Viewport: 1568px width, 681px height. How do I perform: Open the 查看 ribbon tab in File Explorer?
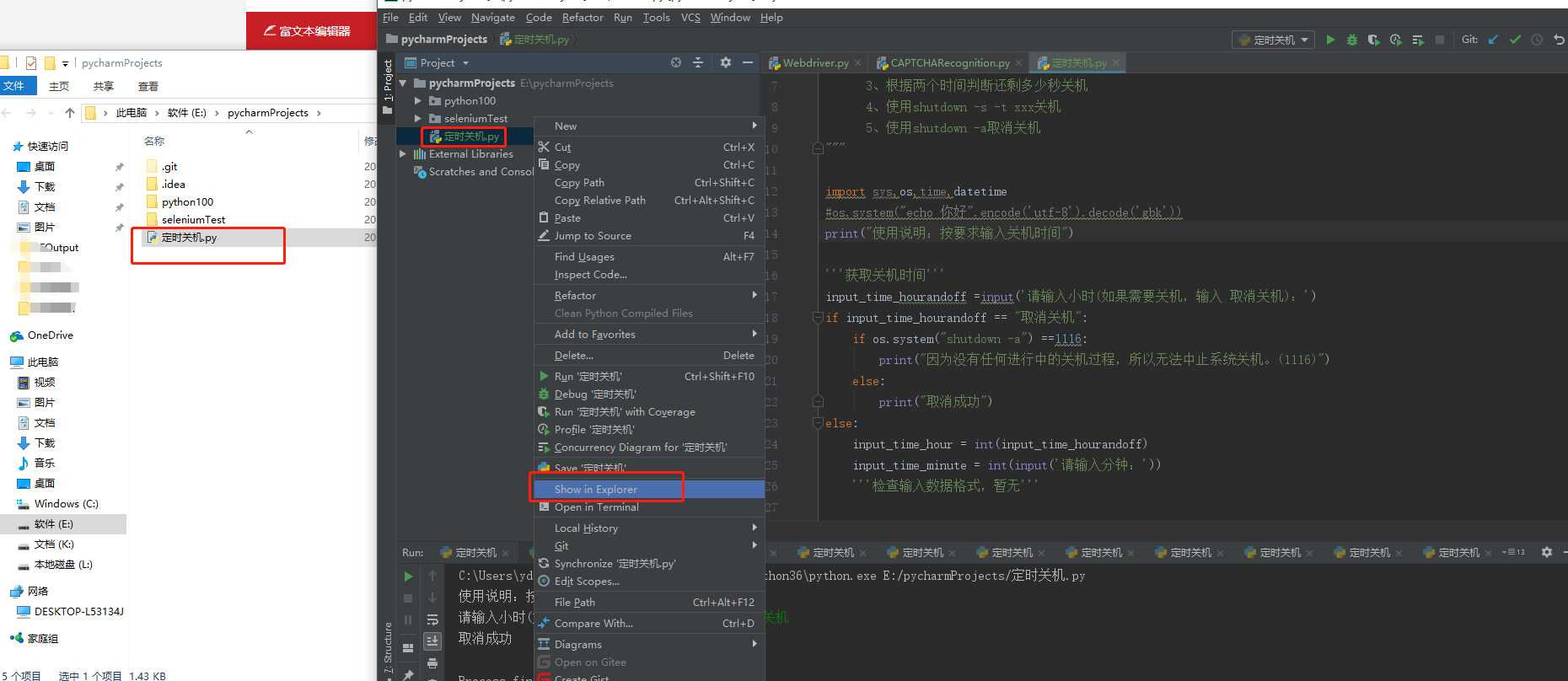click(148, 86)
